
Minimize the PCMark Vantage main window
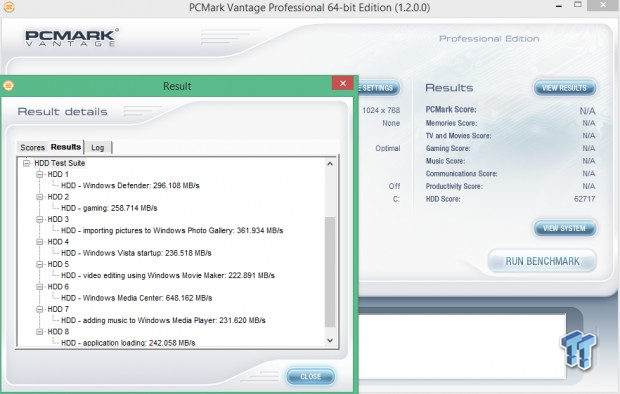coord(559,6)
